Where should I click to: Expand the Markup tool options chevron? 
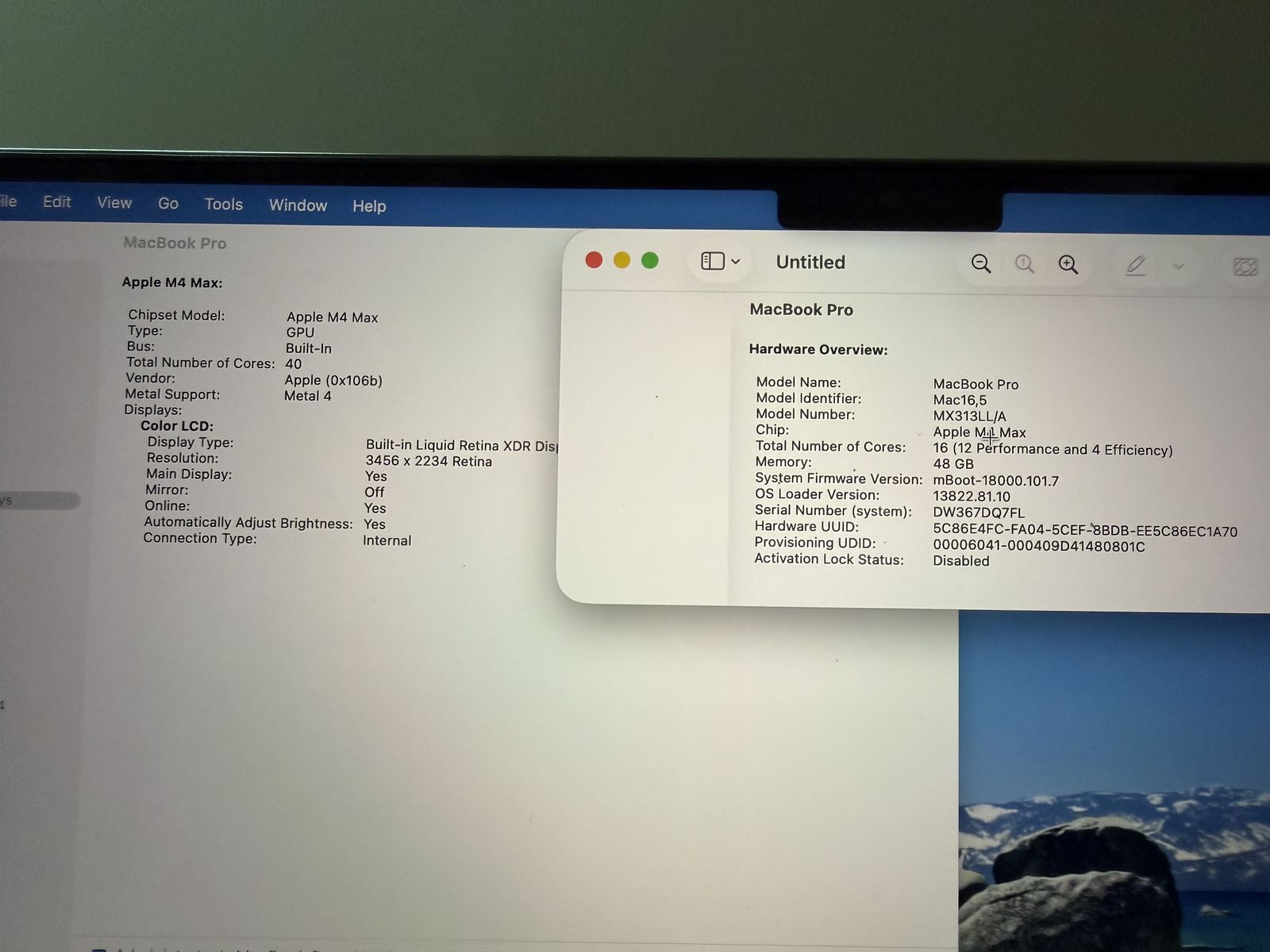click(1179, 267)
